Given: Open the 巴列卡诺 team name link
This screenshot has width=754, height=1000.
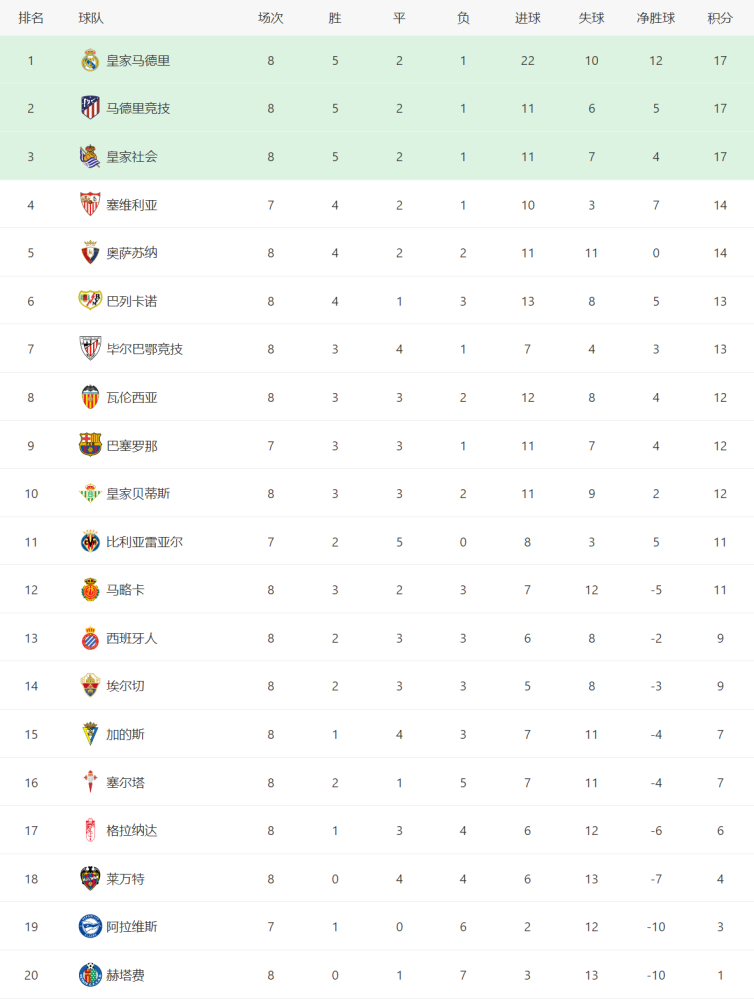Looking at the screenshot, I should click(131, 301).
